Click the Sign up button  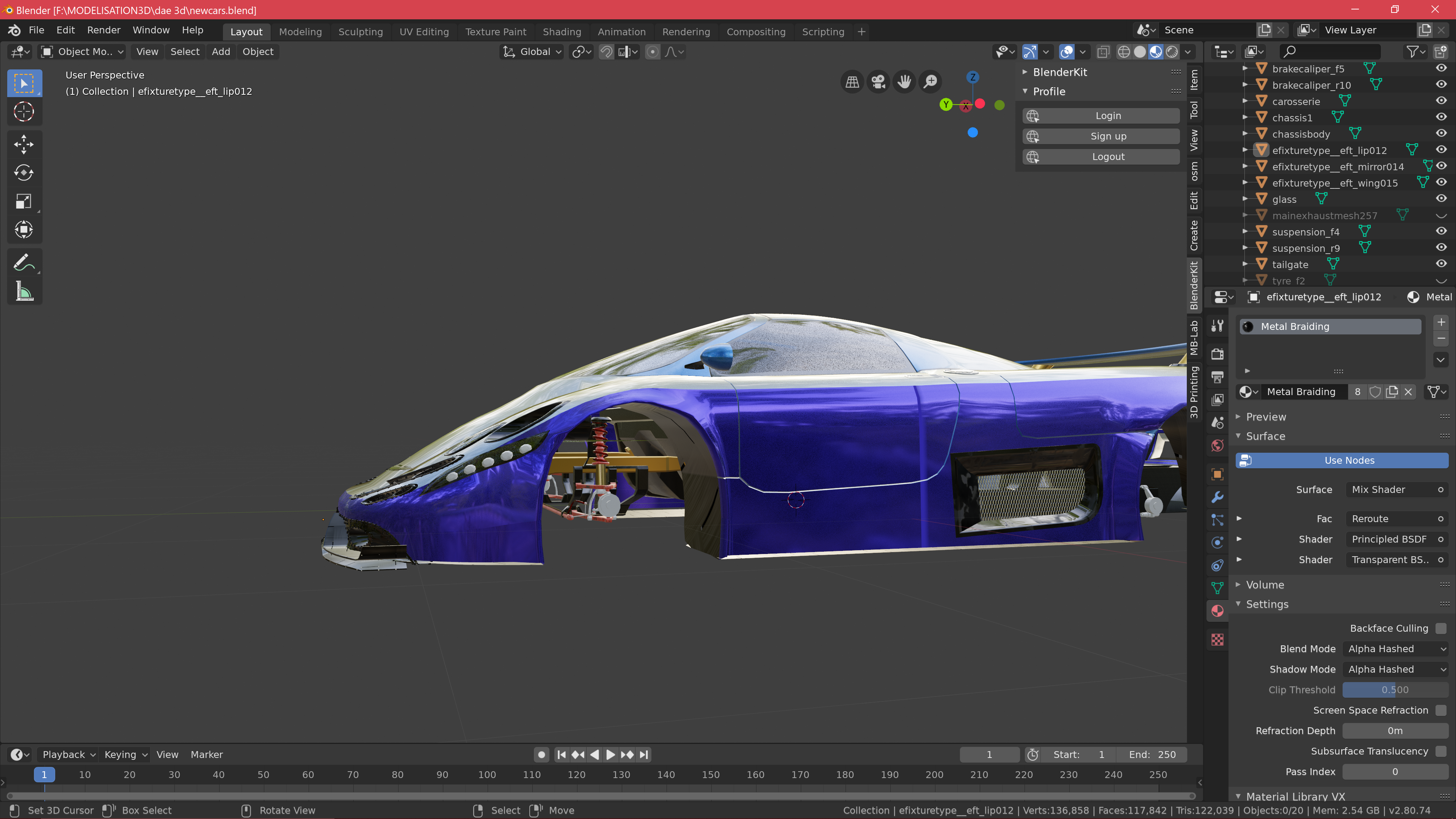(x=1101, y=136)
